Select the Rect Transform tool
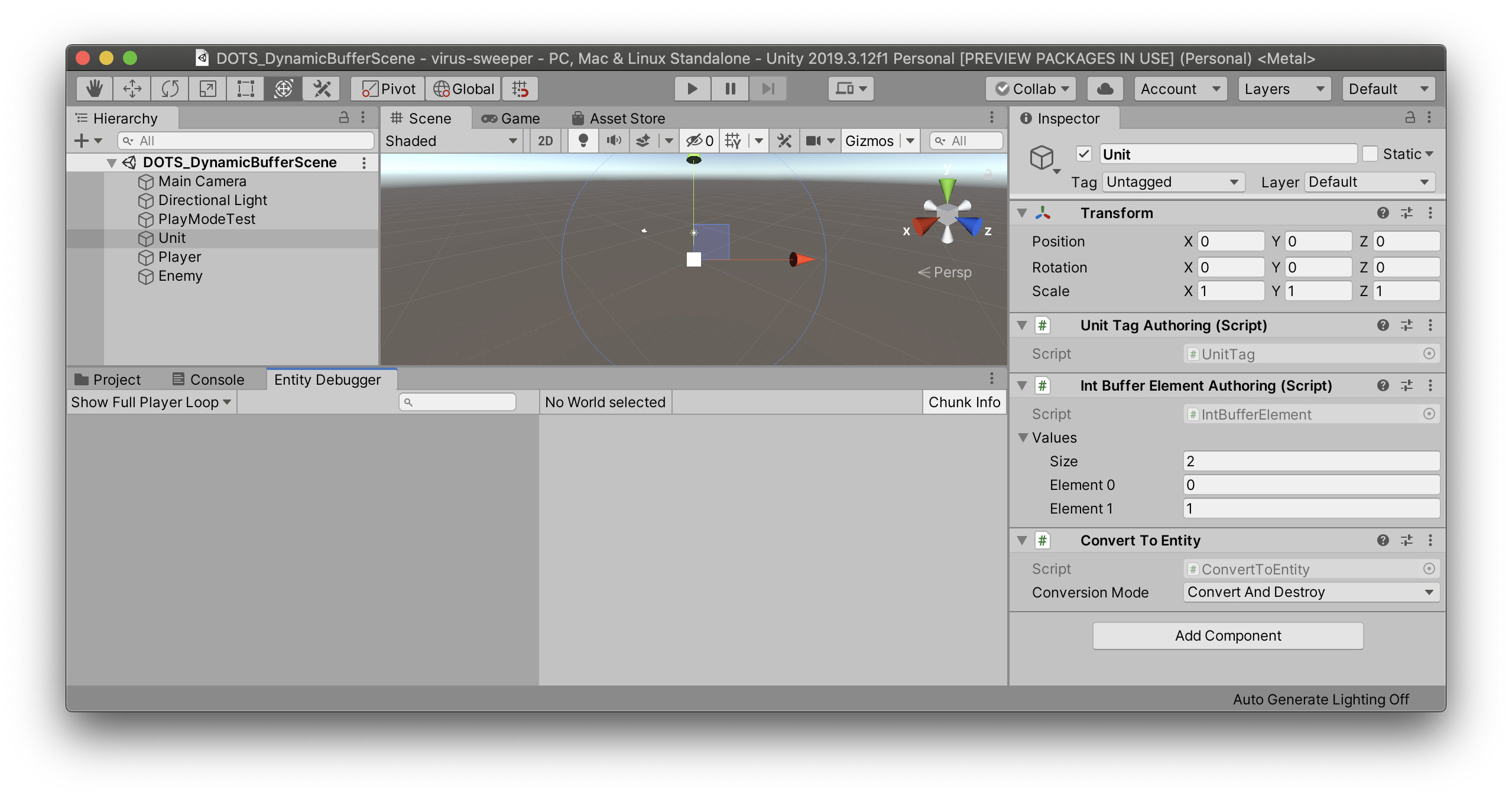1512x799 pixels. click(x=245, y=89)
